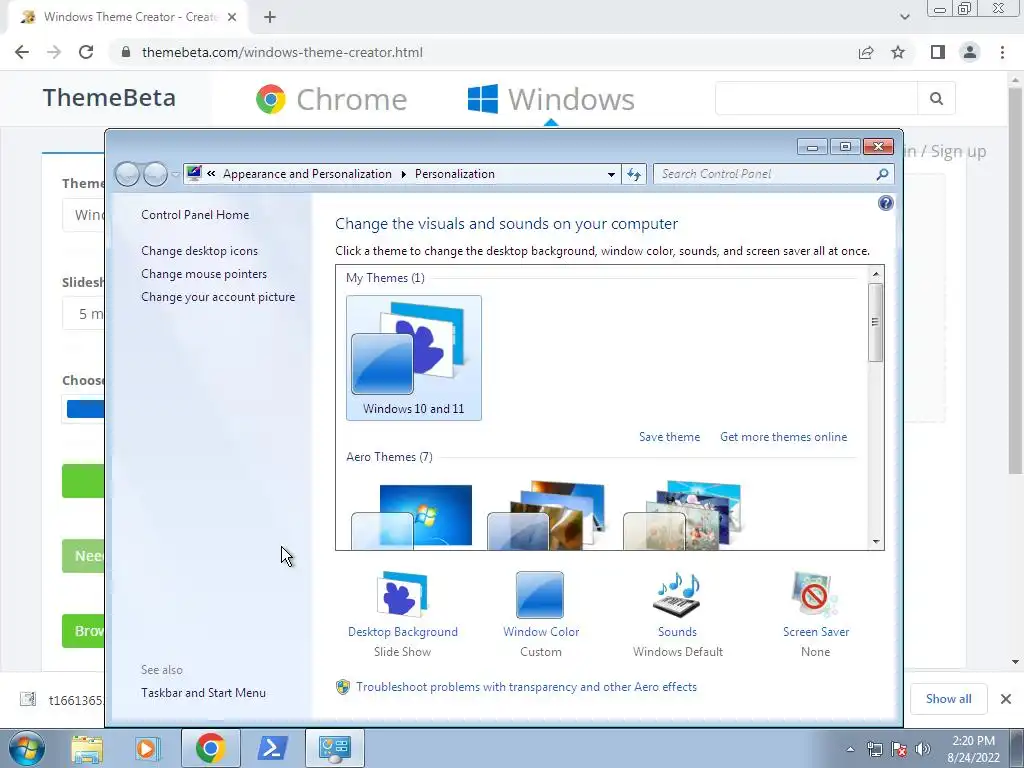The height and width of the screenshot is (768, 1024).
Task: Go to Control Panel Home
Action: click(195, 215)
